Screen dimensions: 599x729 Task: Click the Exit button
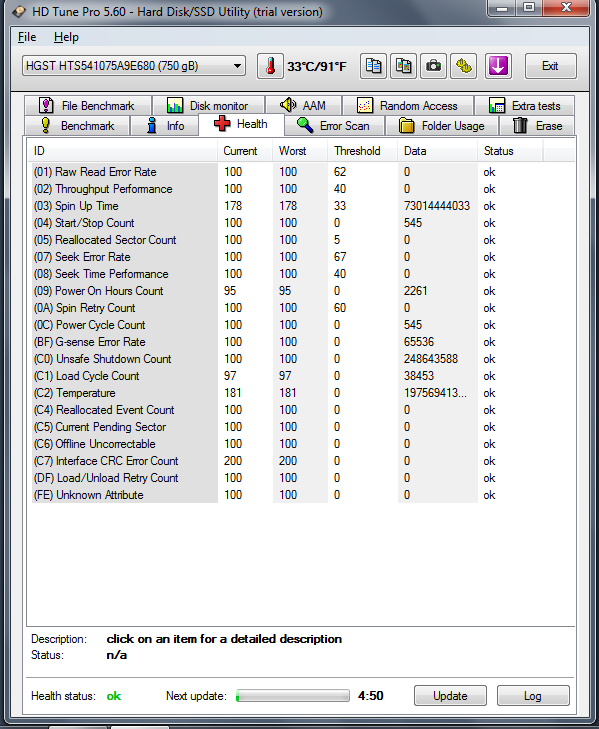click(550, 66)
